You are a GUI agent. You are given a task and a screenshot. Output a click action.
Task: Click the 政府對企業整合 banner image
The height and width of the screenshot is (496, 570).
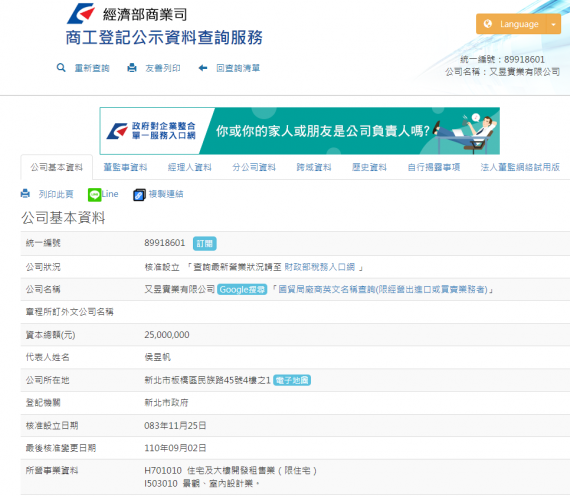tap(300, 131)
